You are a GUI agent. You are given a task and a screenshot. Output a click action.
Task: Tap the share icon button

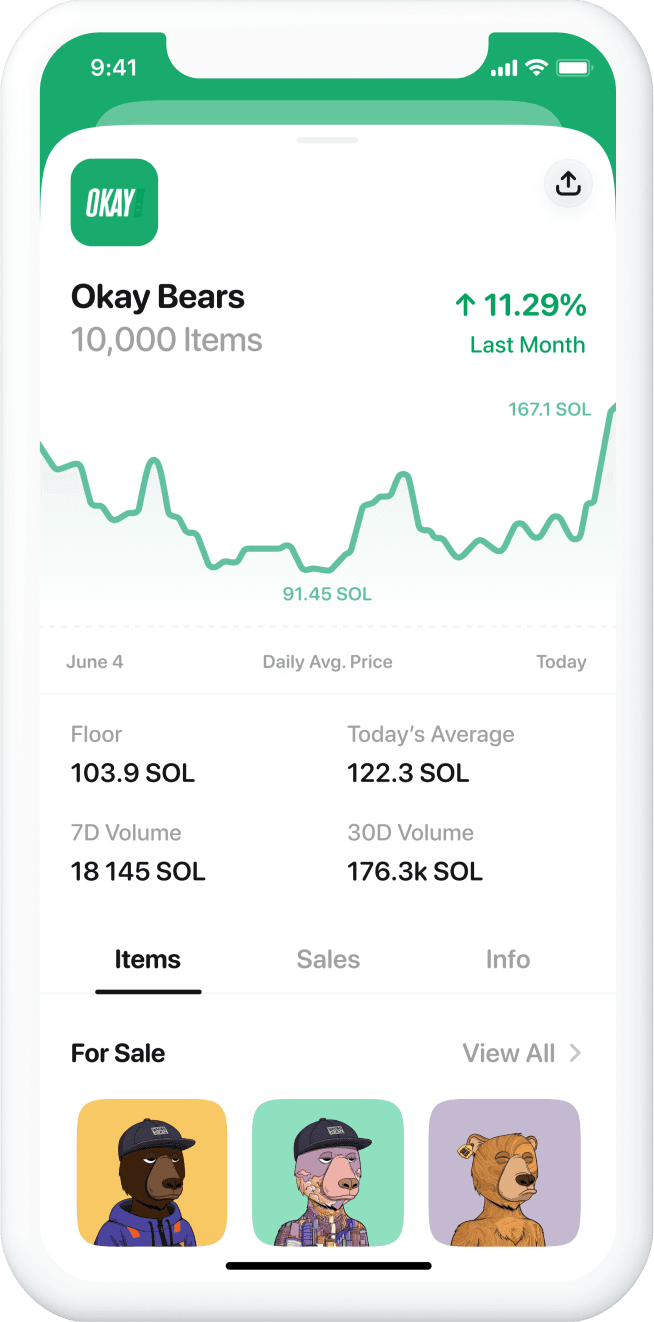click(x=568, y=184)
